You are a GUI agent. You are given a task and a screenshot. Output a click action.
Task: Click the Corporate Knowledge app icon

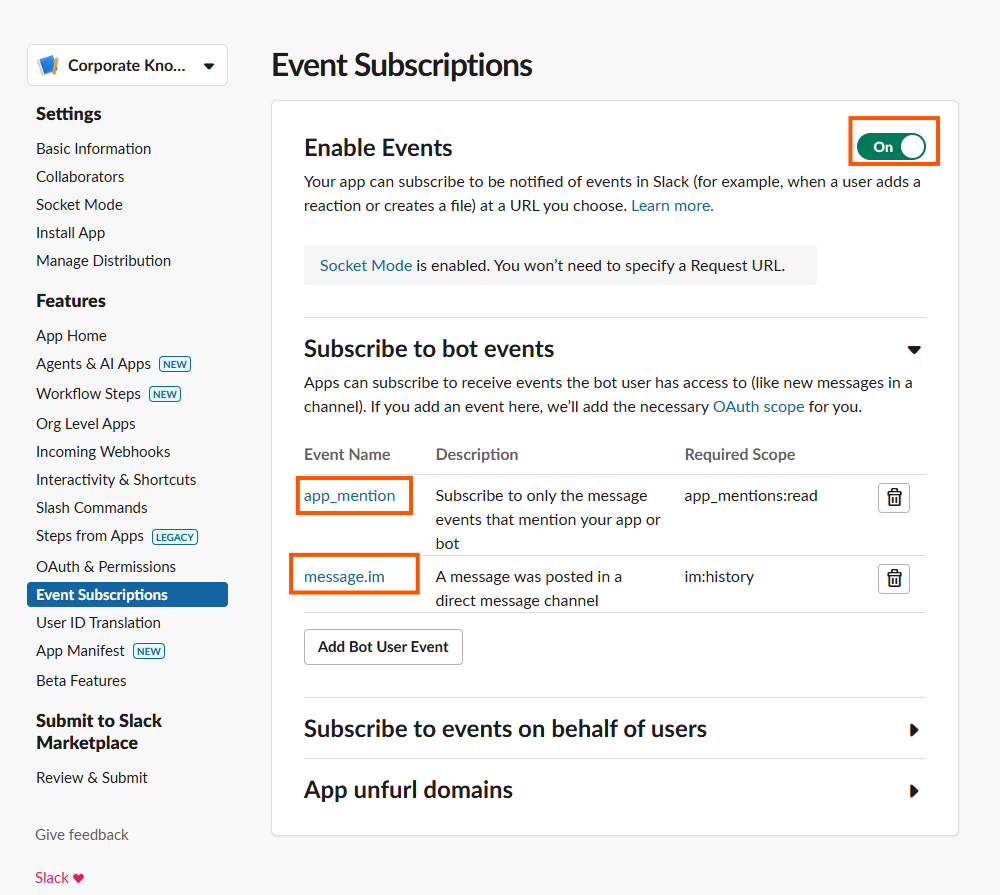[x=49, y=66]
